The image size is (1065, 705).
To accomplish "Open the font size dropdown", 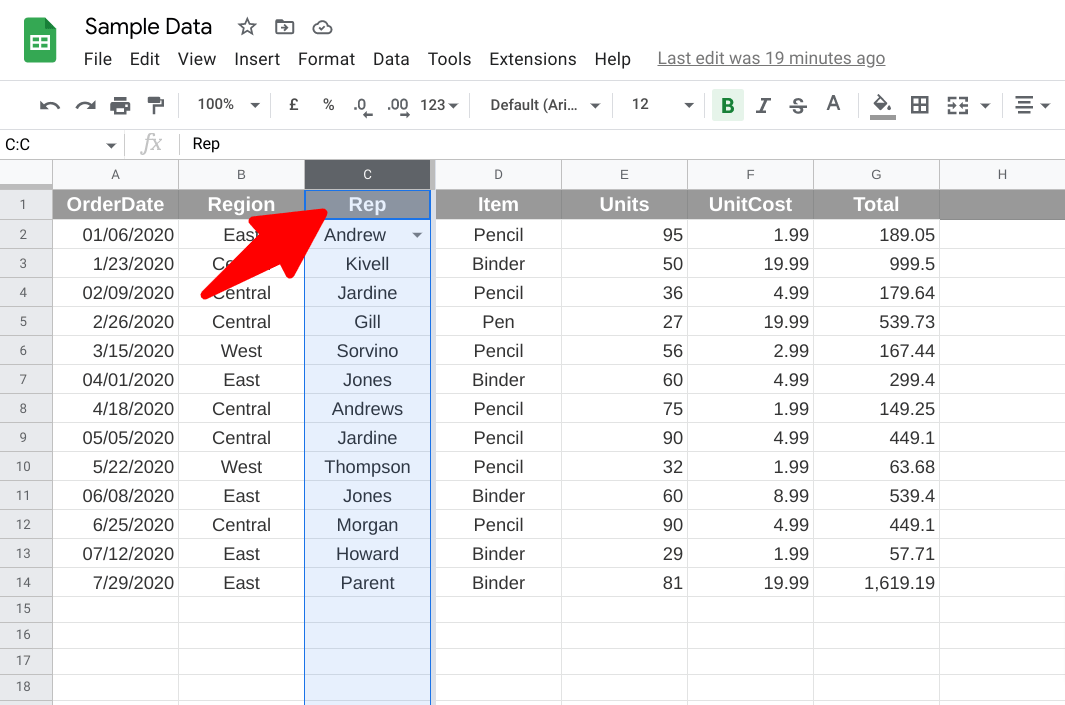I will coord(688,104).
